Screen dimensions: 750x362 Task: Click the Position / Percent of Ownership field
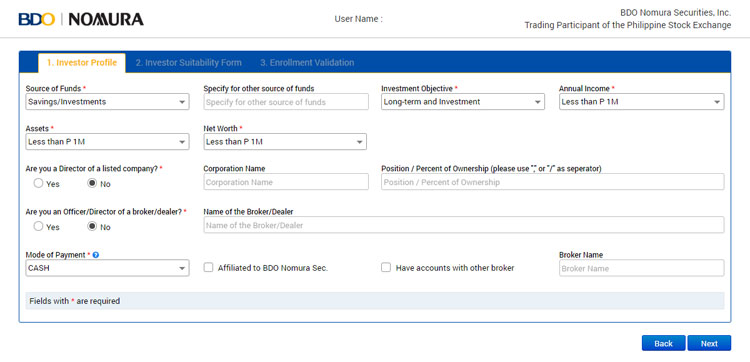point(552,182)
